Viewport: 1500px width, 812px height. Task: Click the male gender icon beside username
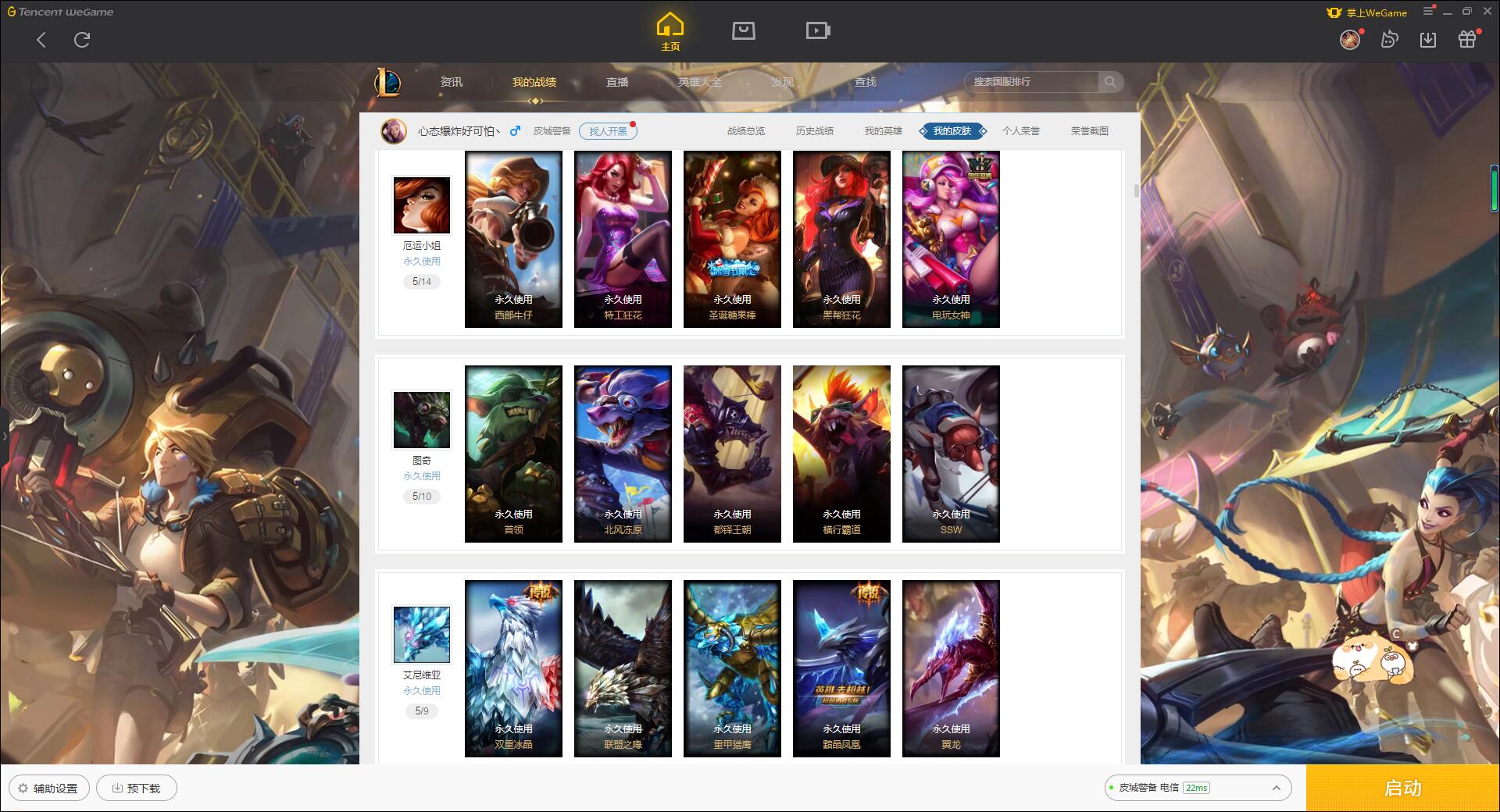coord(515,131)
